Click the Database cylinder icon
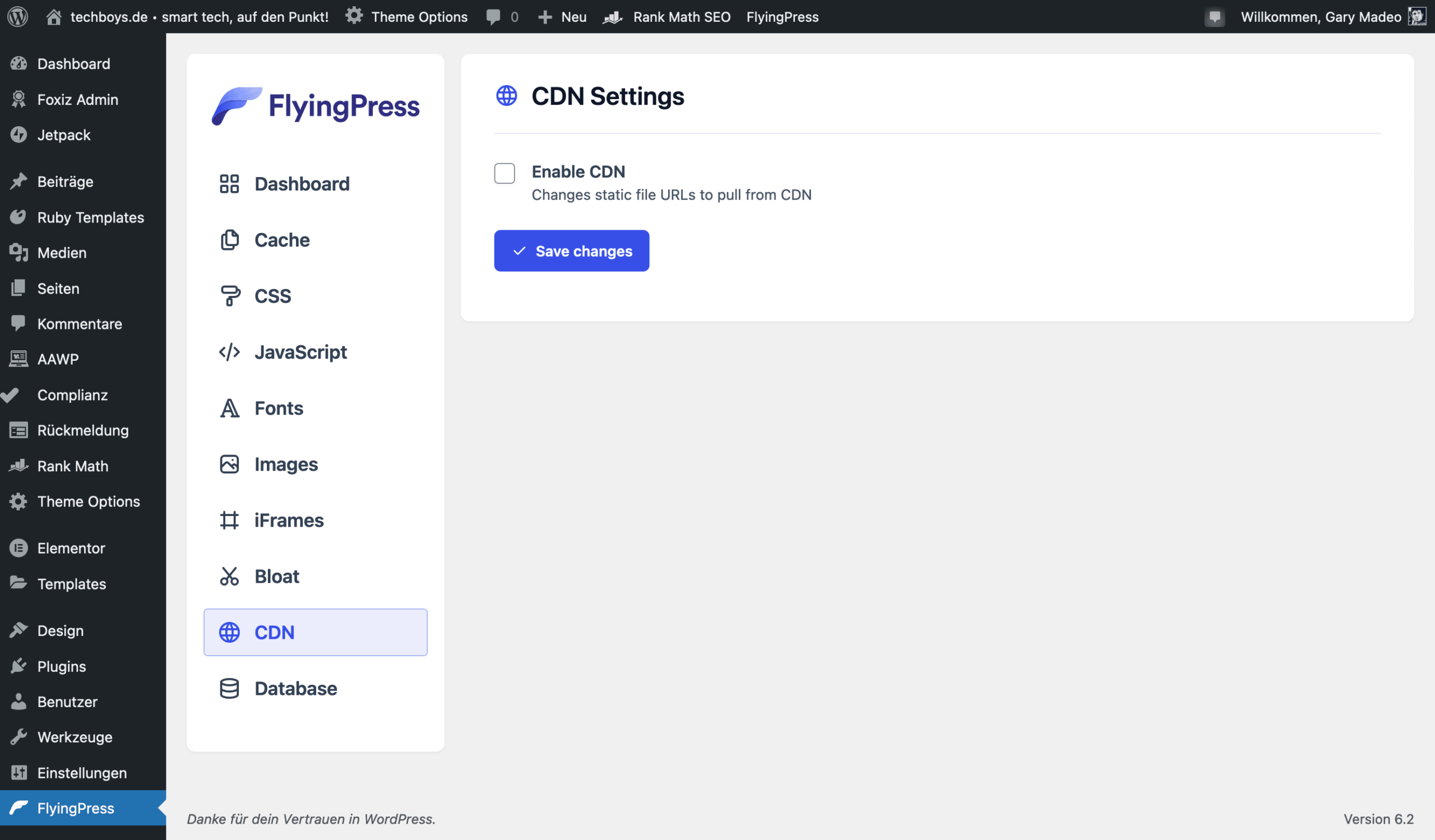1435x840 pixels. 229,689
